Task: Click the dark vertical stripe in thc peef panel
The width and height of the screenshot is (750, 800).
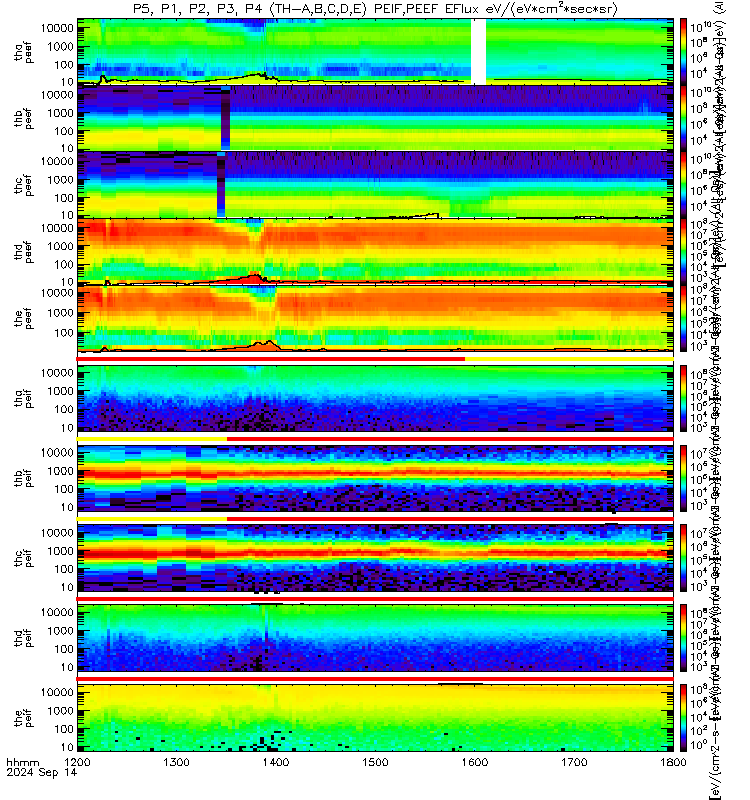Action: [221, 184]
